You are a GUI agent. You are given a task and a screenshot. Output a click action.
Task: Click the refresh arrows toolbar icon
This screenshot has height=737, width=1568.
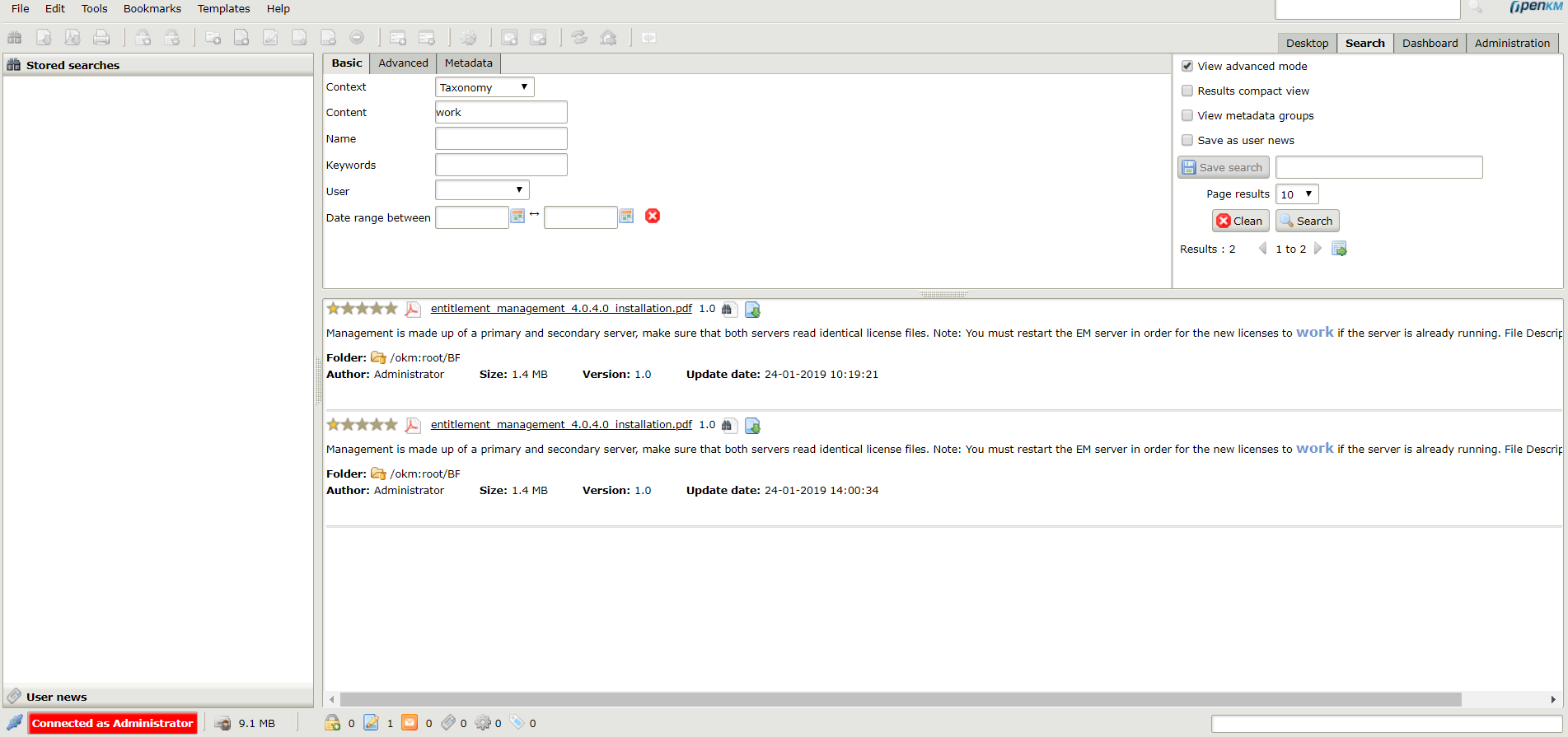click(579, 38)
